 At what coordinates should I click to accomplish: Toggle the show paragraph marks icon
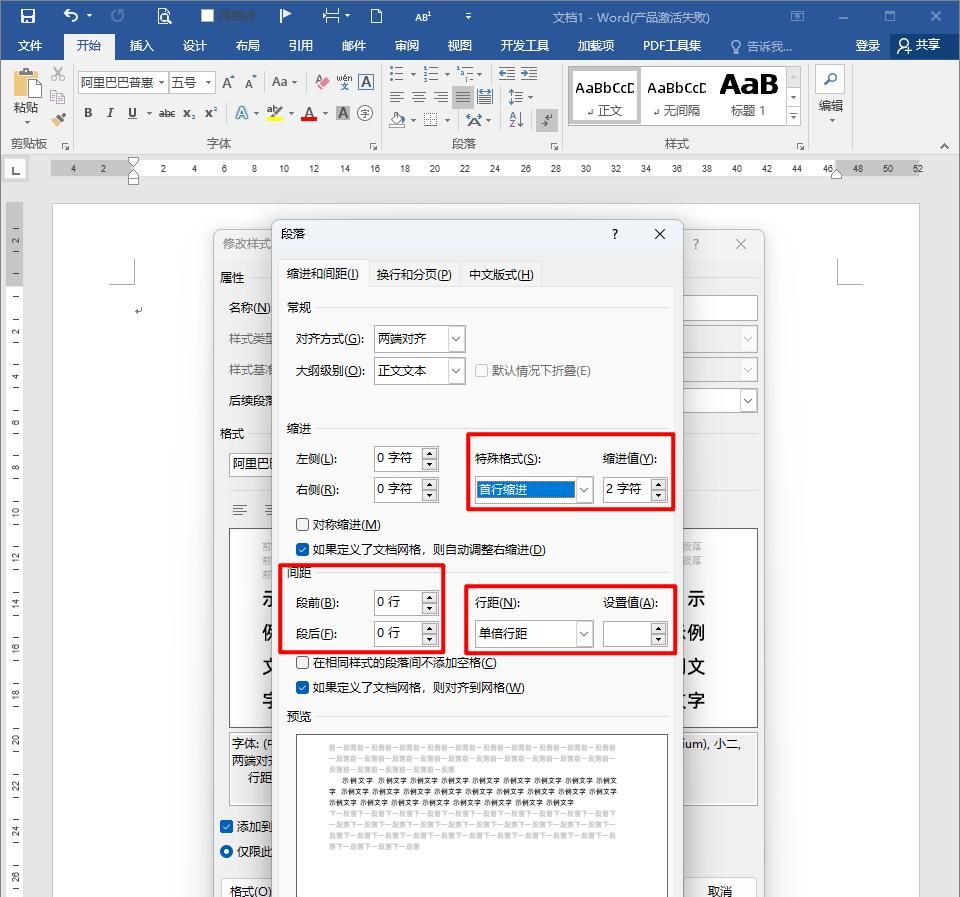point(547,120)
